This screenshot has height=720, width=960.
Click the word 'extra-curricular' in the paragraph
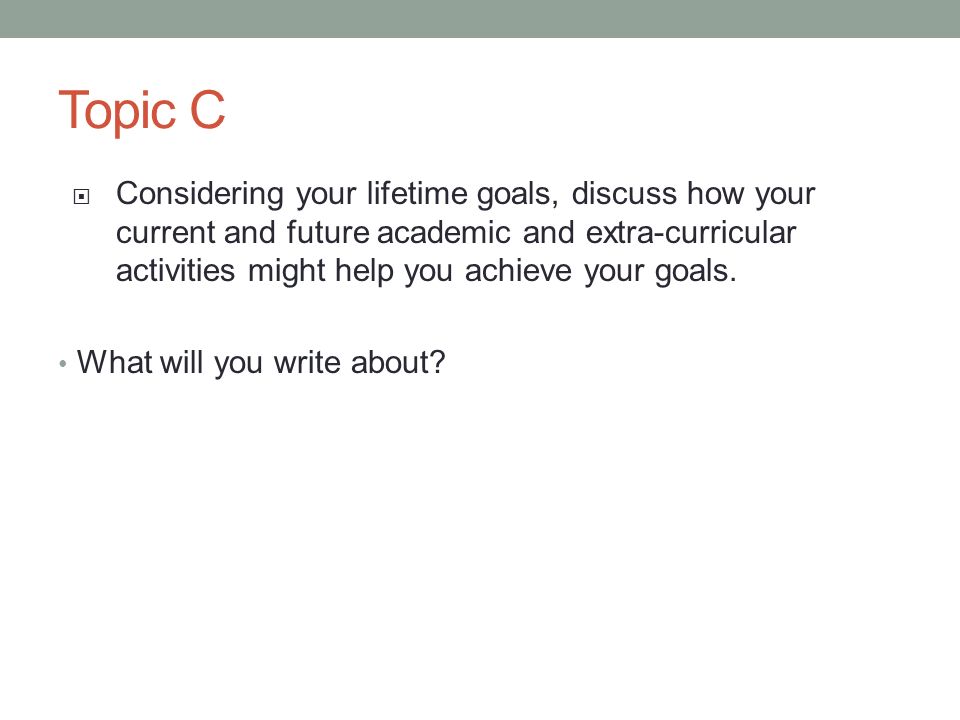[x=691, y=233]
